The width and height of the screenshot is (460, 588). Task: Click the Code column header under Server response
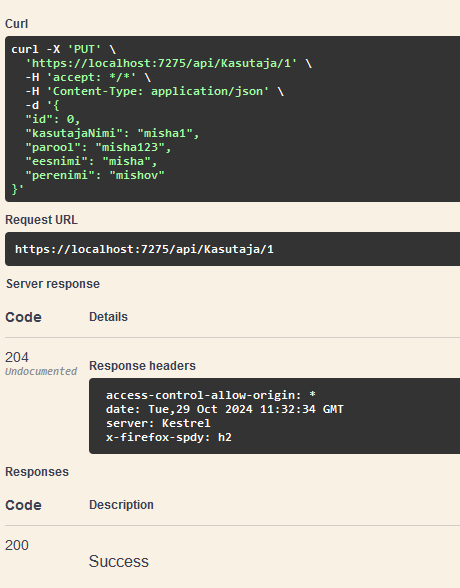(x=23, y=317)
